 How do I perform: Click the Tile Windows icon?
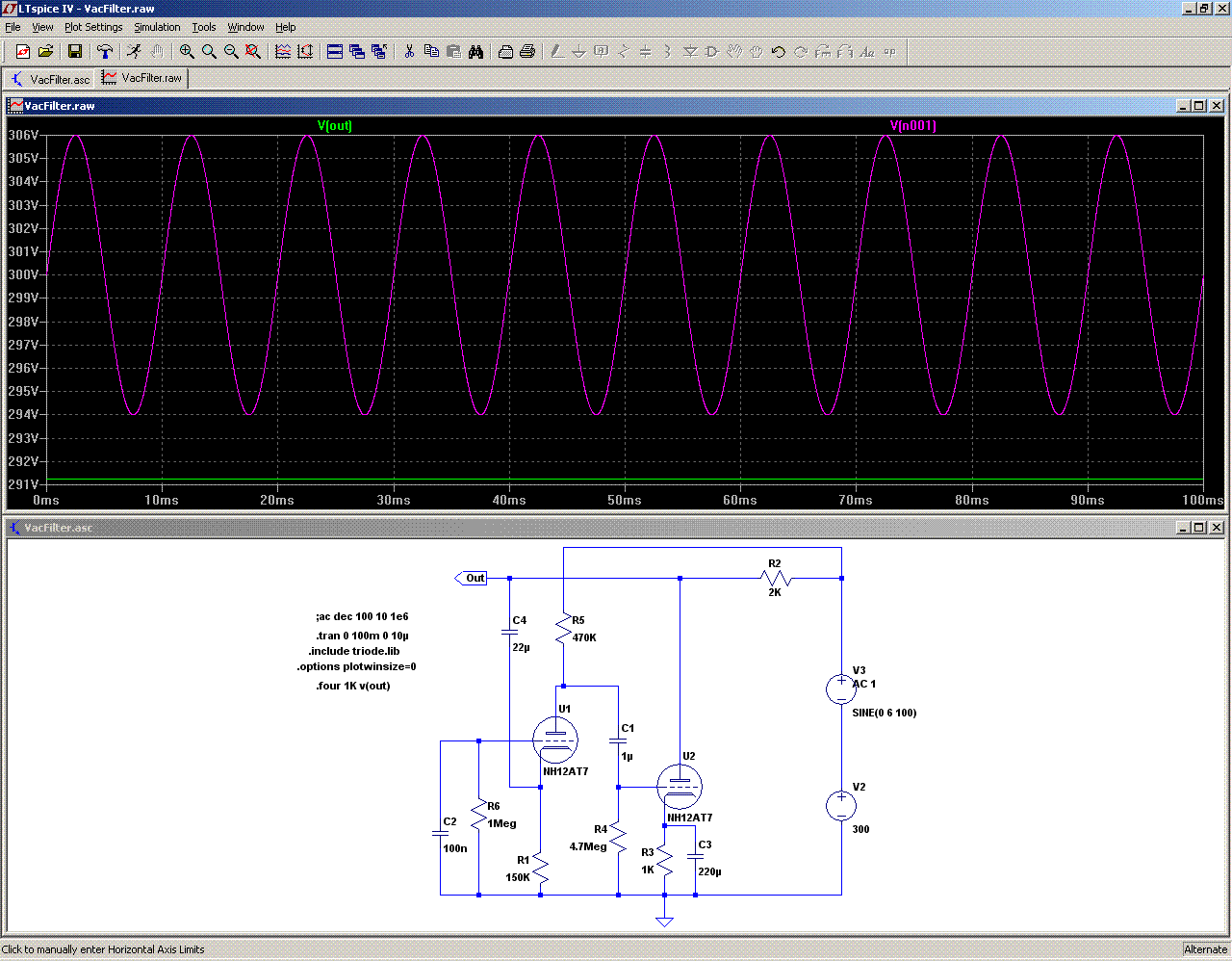click(335, 52)
